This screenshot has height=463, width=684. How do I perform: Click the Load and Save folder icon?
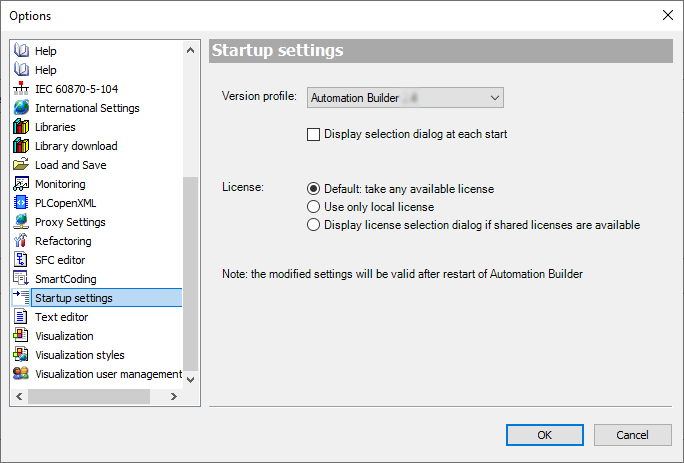[x=21, y=165]
